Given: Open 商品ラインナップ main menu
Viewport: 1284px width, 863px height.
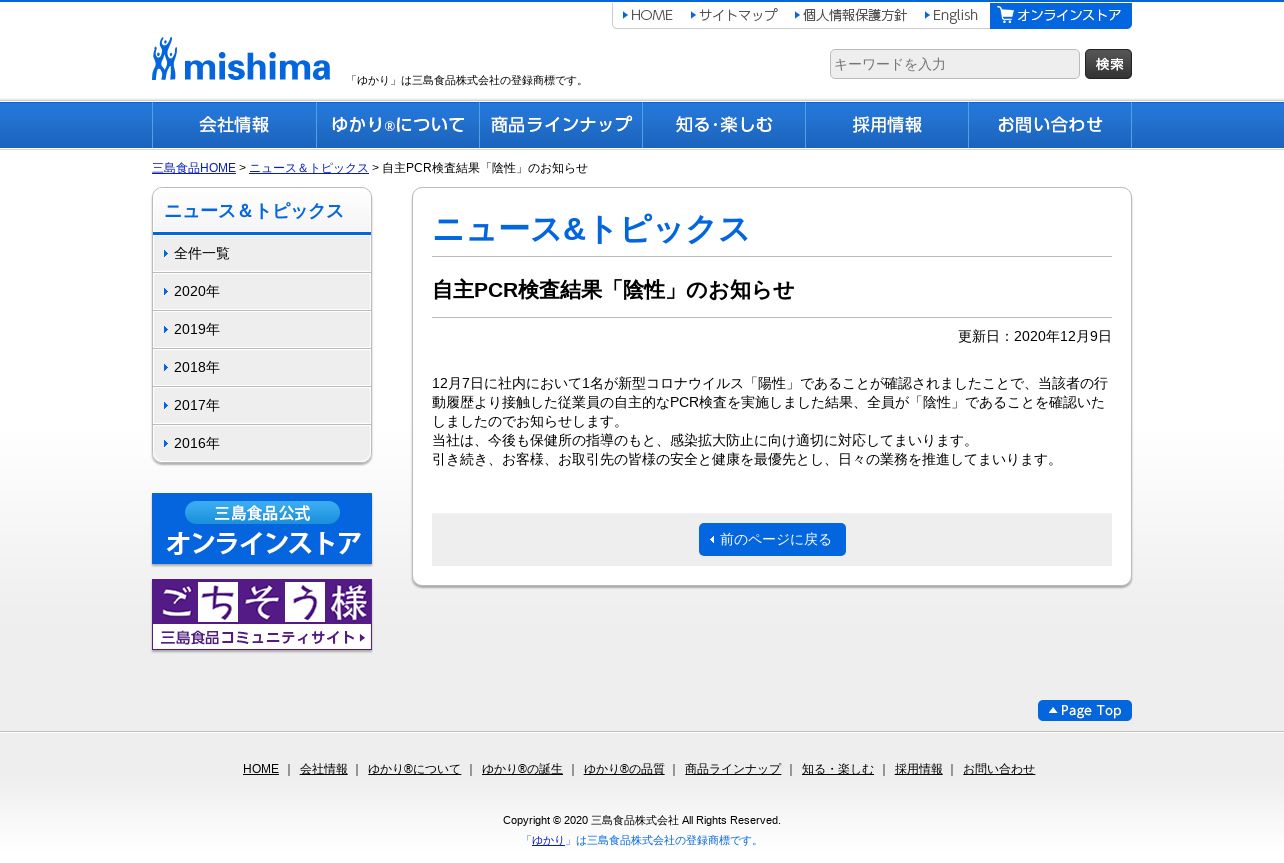Looking at the screenshot, I should [x=561, y=125].
